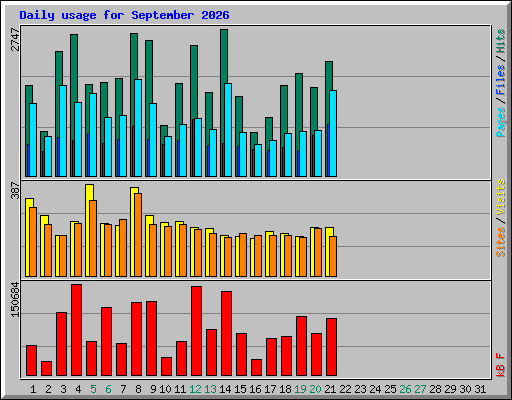Select the red KB bar for day 12
The width and height of the screenshot is (512, 400).
(x=196, y=331)
